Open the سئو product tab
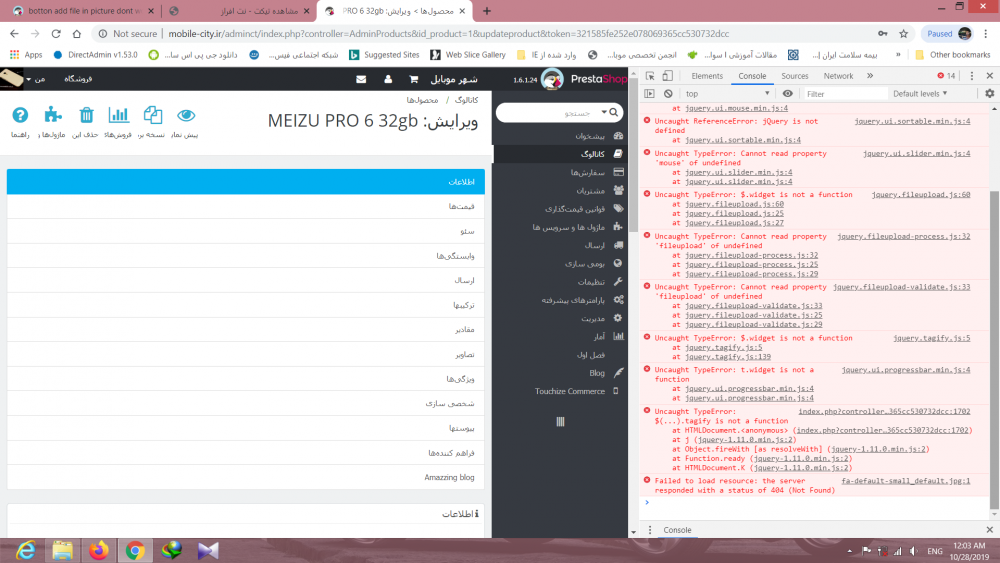 (x=246, y=231)
